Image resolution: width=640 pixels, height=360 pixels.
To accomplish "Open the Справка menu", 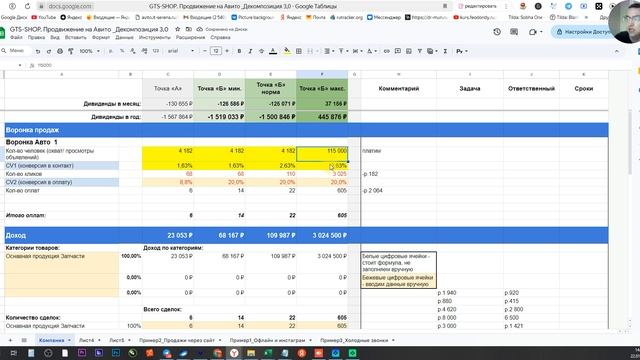I will click(220, 38).
